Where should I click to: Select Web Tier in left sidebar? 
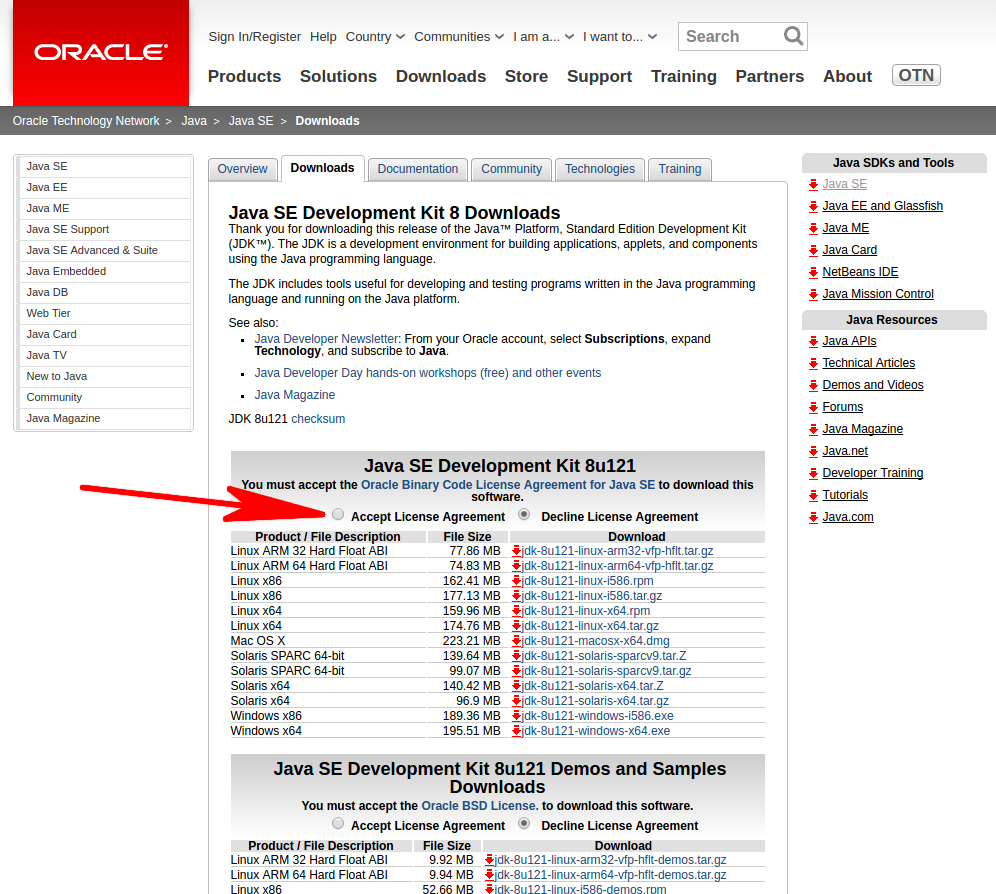[x=105, y=313]
